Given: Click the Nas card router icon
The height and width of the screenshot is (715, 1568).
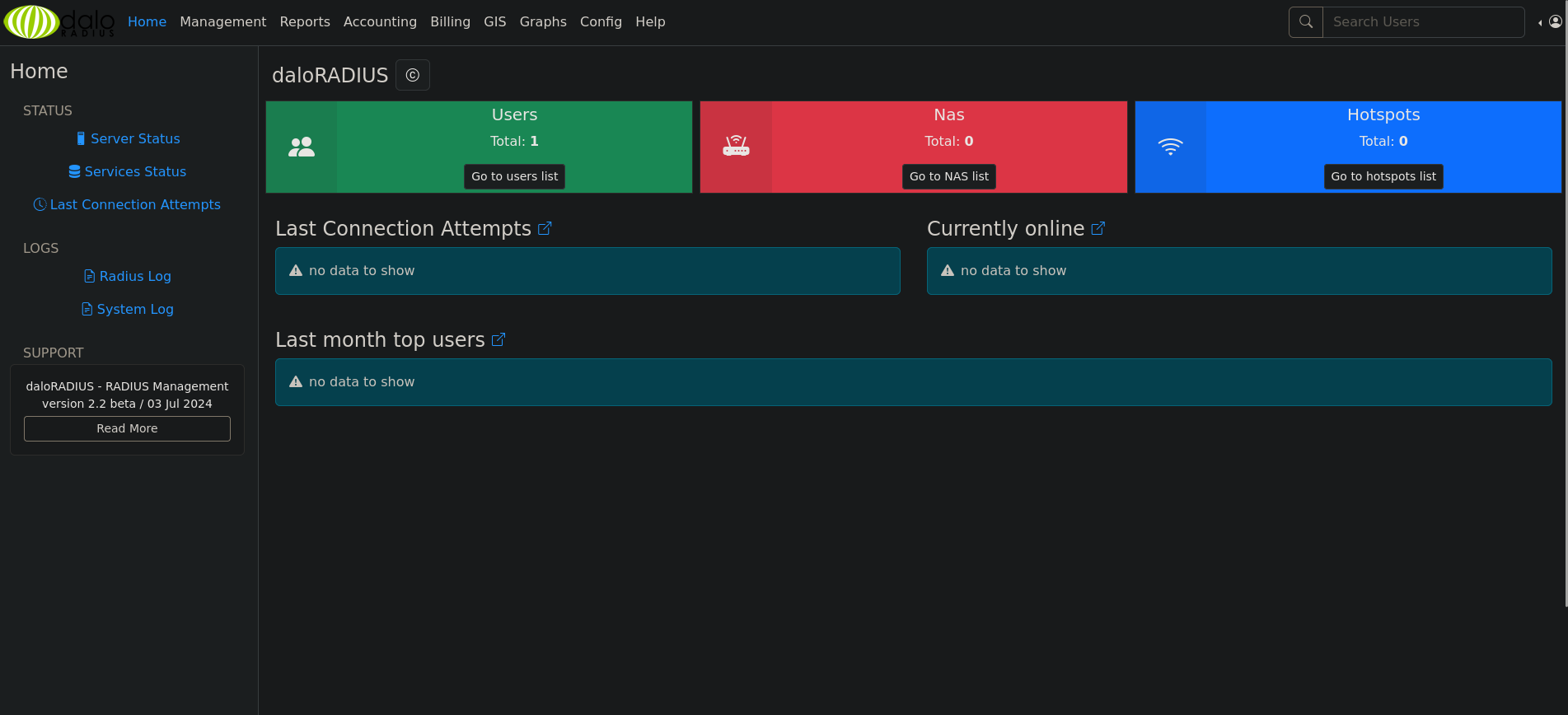Looking at the screenshot, I should coord(736,147).
